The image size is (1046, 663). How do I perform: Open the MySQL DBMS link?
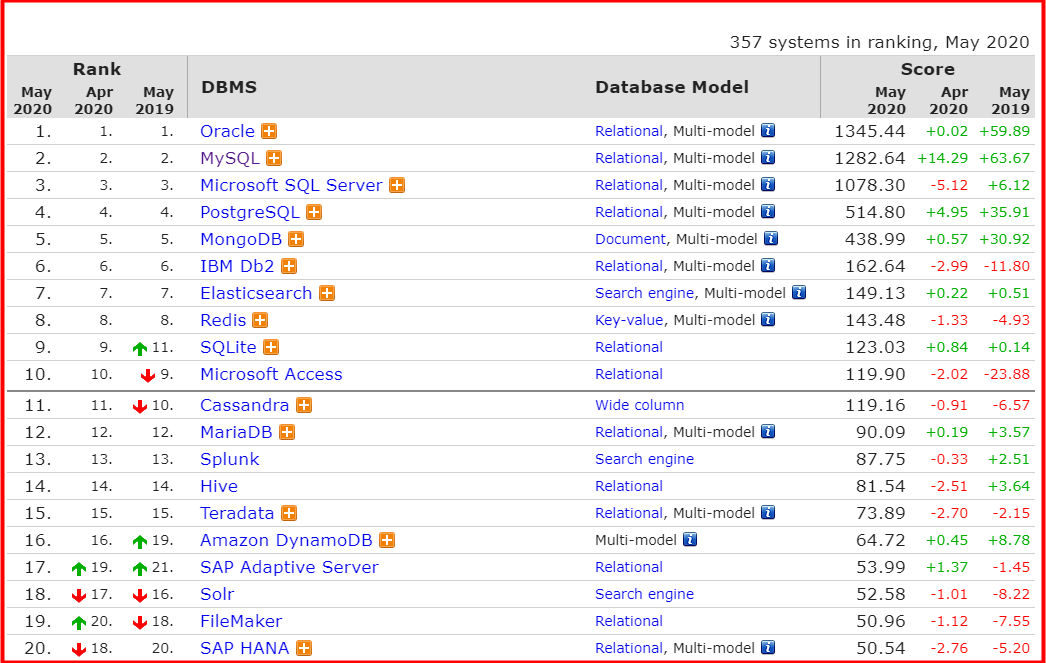230,159
